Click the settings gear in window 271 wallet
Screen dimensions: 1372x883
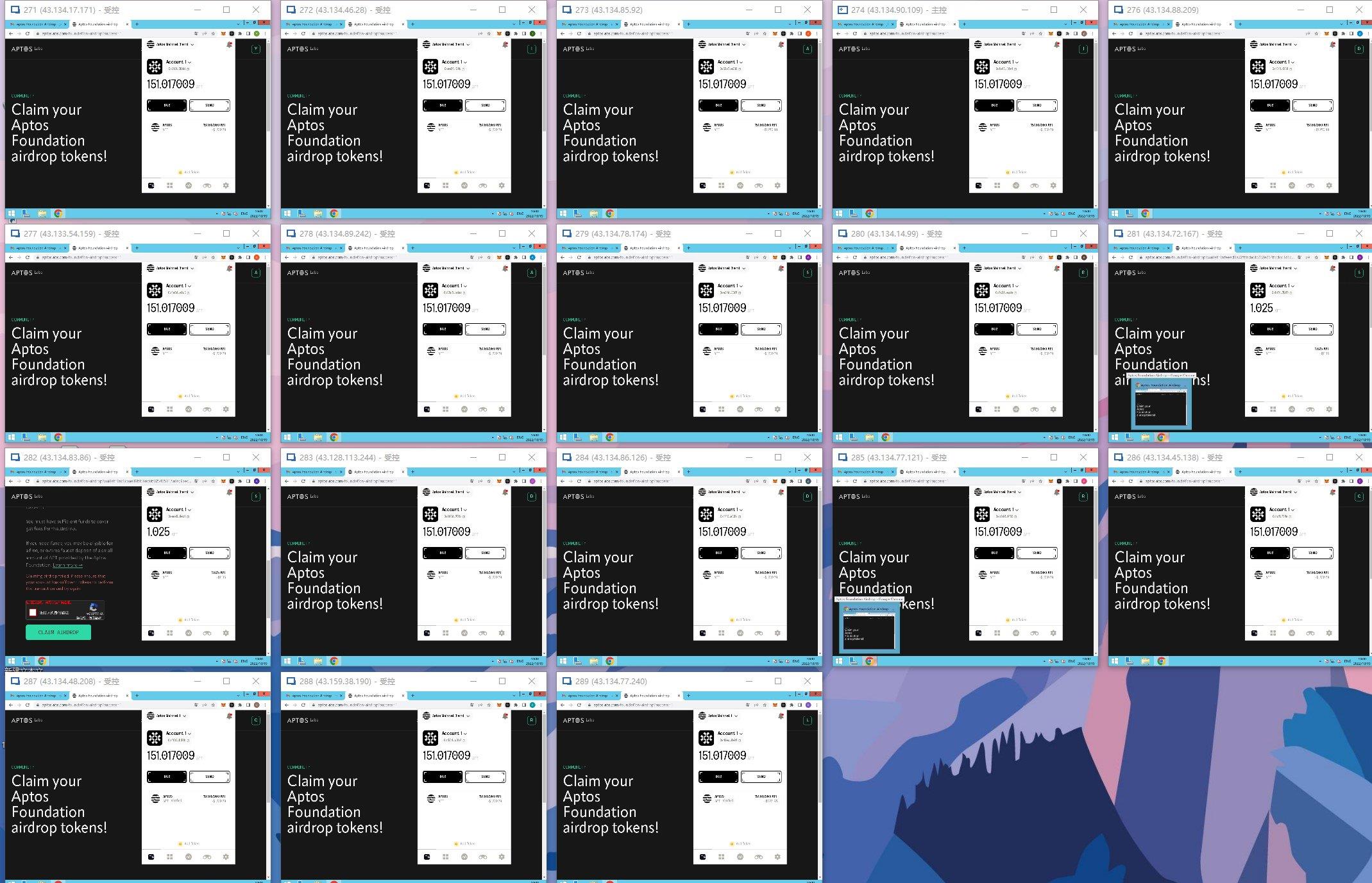tap(226, 186)
